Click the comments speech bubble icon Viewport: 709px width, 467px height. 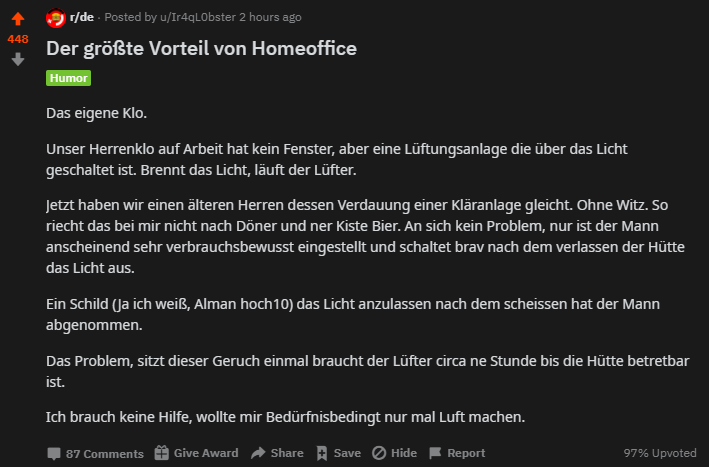54,453
